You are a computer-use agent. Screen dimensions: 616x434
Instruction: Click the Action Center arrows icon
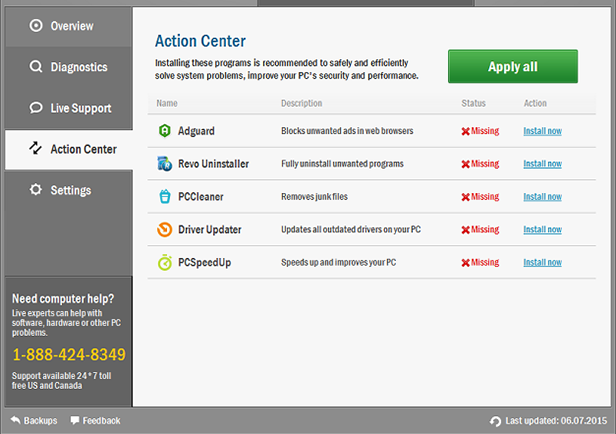[x=35, y=148]
